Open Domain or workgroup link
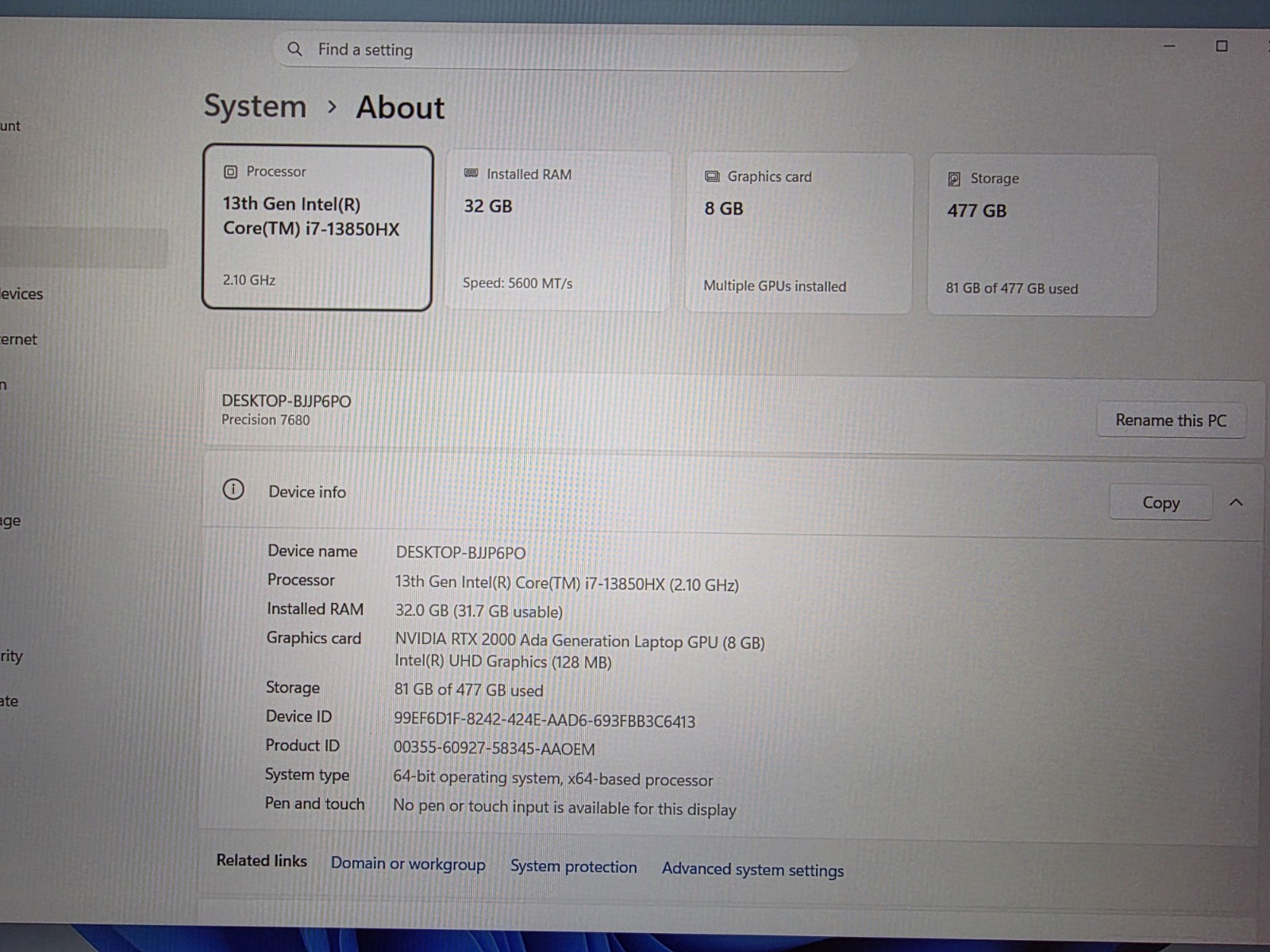1270x952 pixels. 408,863
